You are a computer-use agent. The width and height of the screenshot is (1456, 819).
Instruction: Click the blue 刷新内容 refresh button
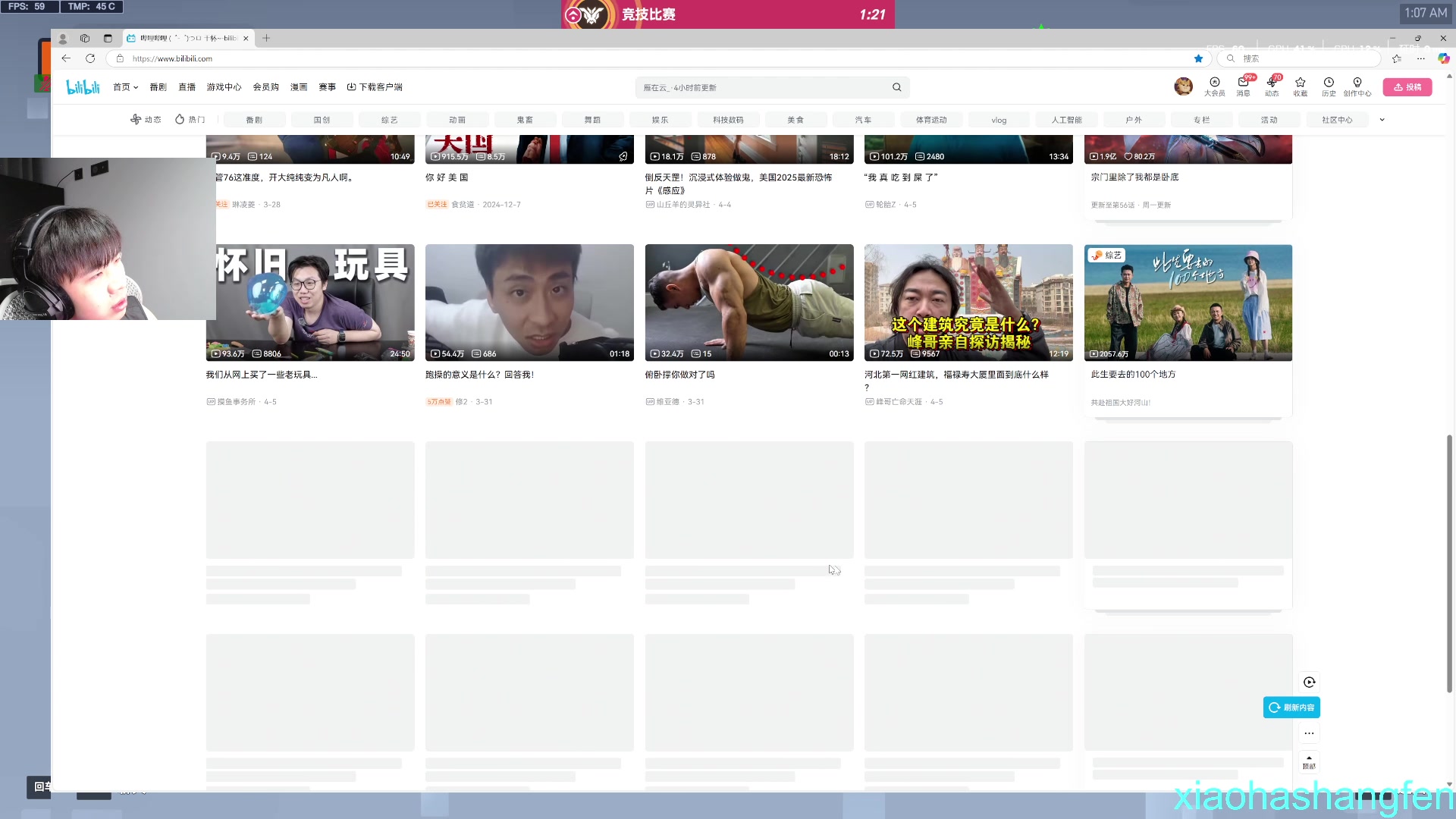1291,708
